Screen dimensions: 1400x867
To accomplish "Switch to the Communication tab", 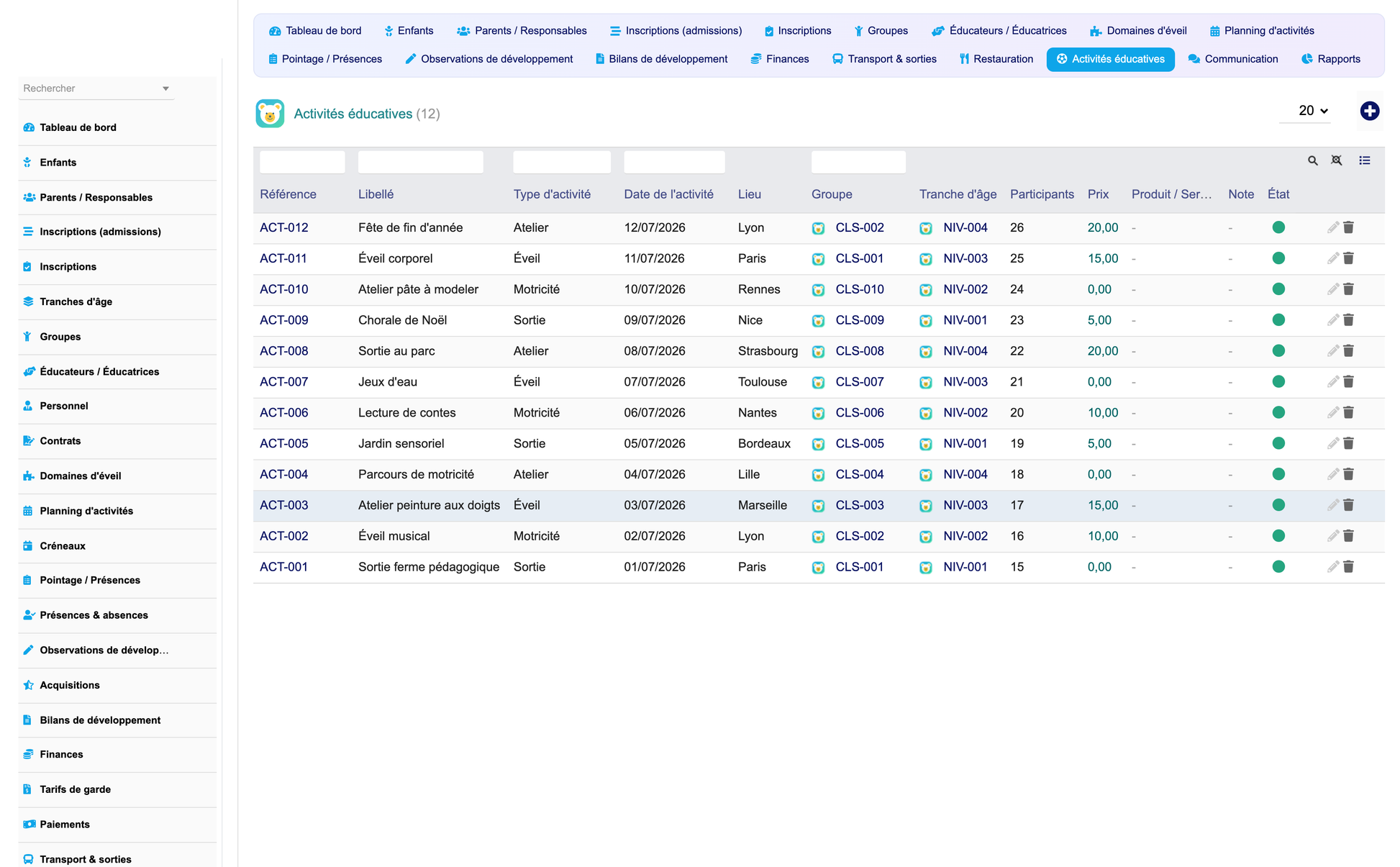I will point(1233,59).
